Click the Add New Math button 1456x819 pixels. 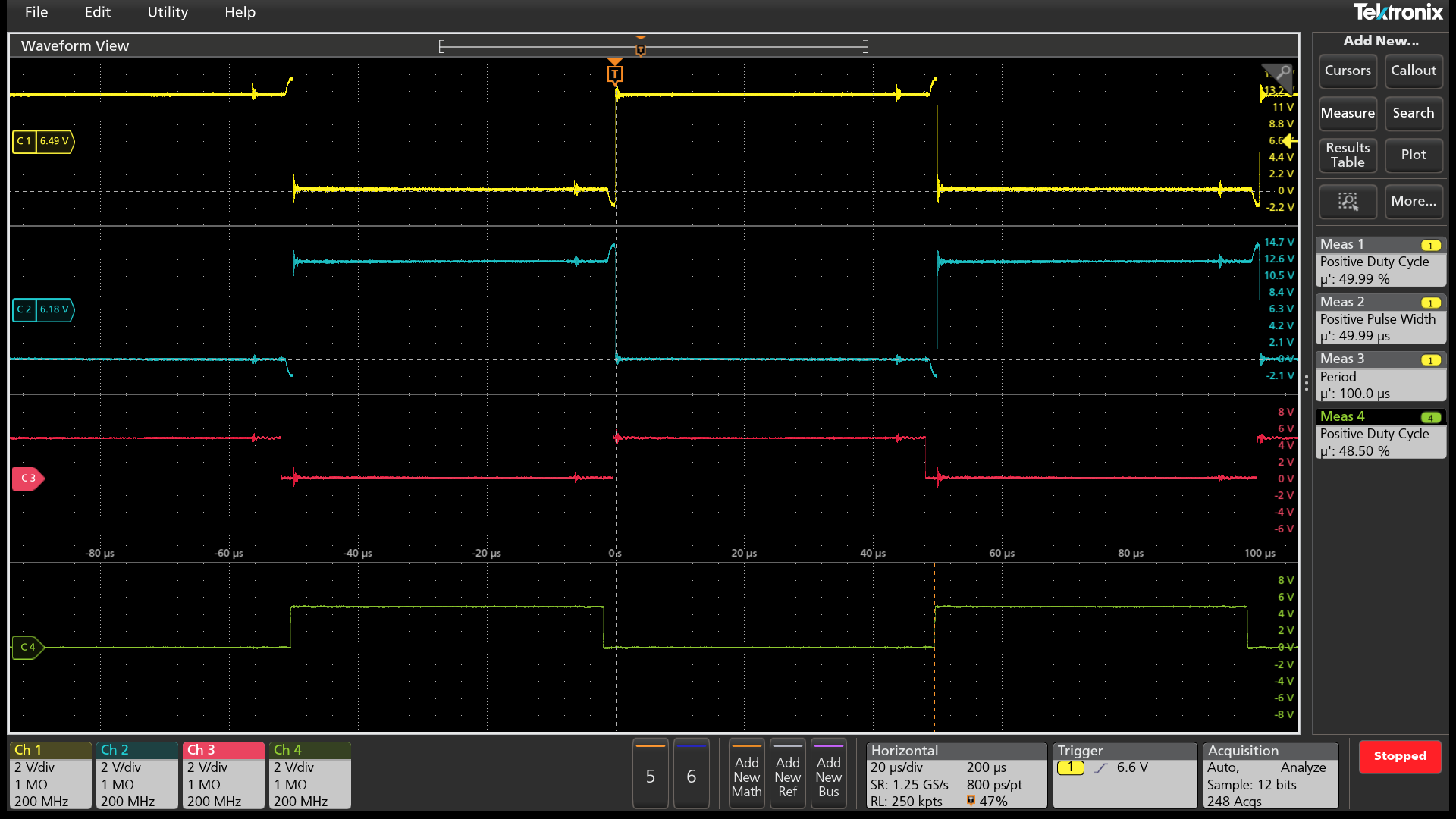[746, 775]
